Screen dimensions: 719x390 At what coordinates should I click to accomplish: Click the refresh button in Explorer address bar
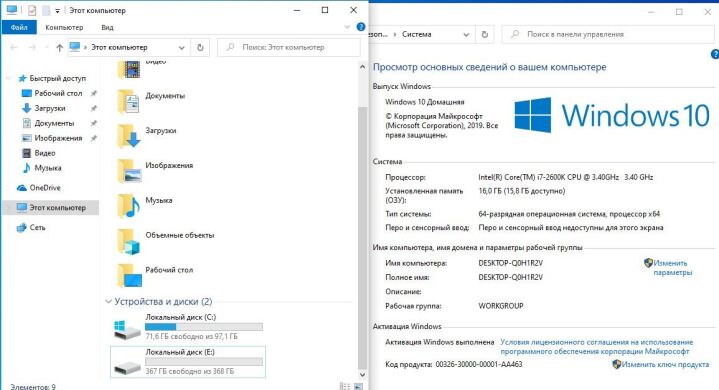tap(200, 47)
